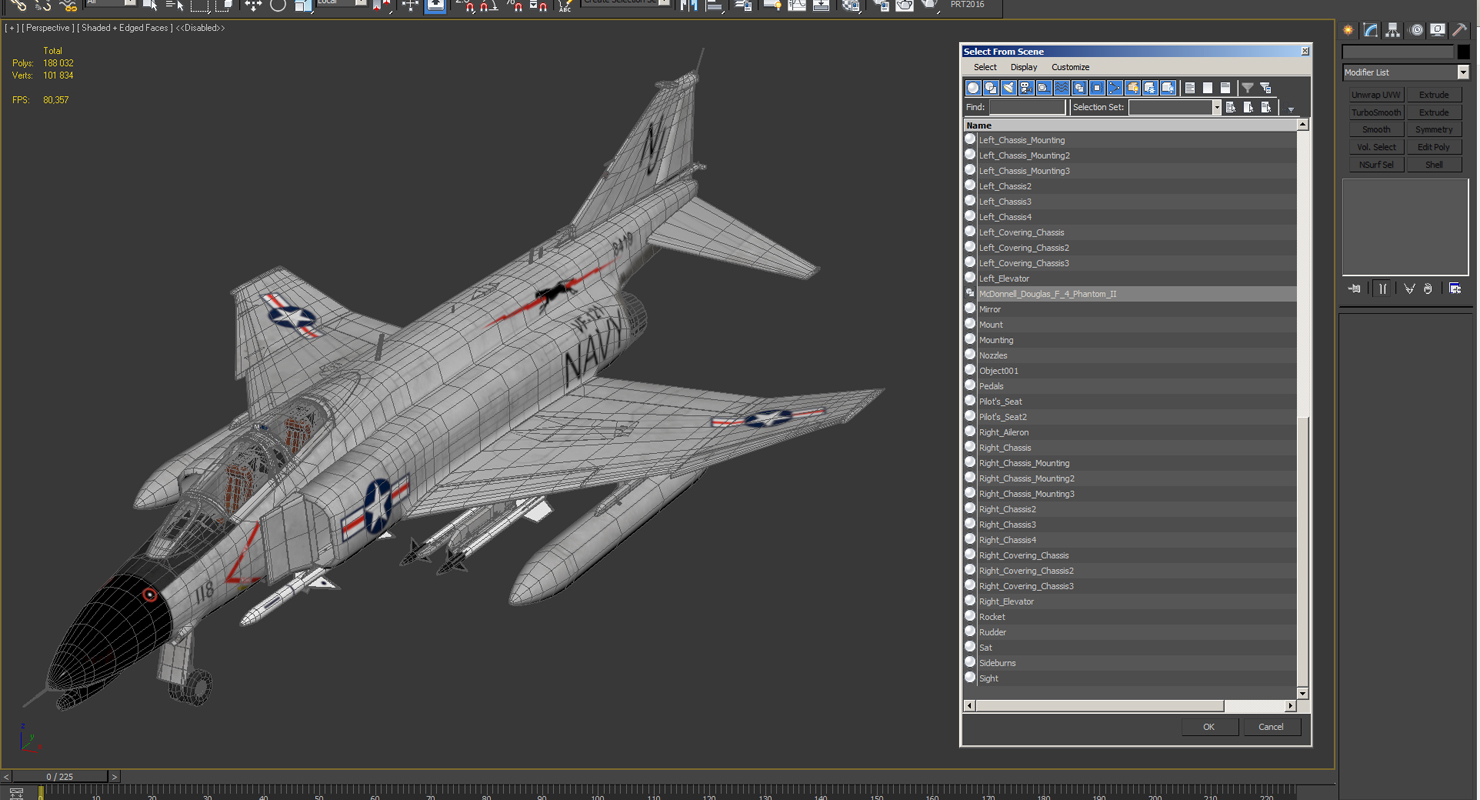Toggle Display Shapes filter button
Image resolution: width=1480 pixels, height=800 pixels.
click(991, 88)
